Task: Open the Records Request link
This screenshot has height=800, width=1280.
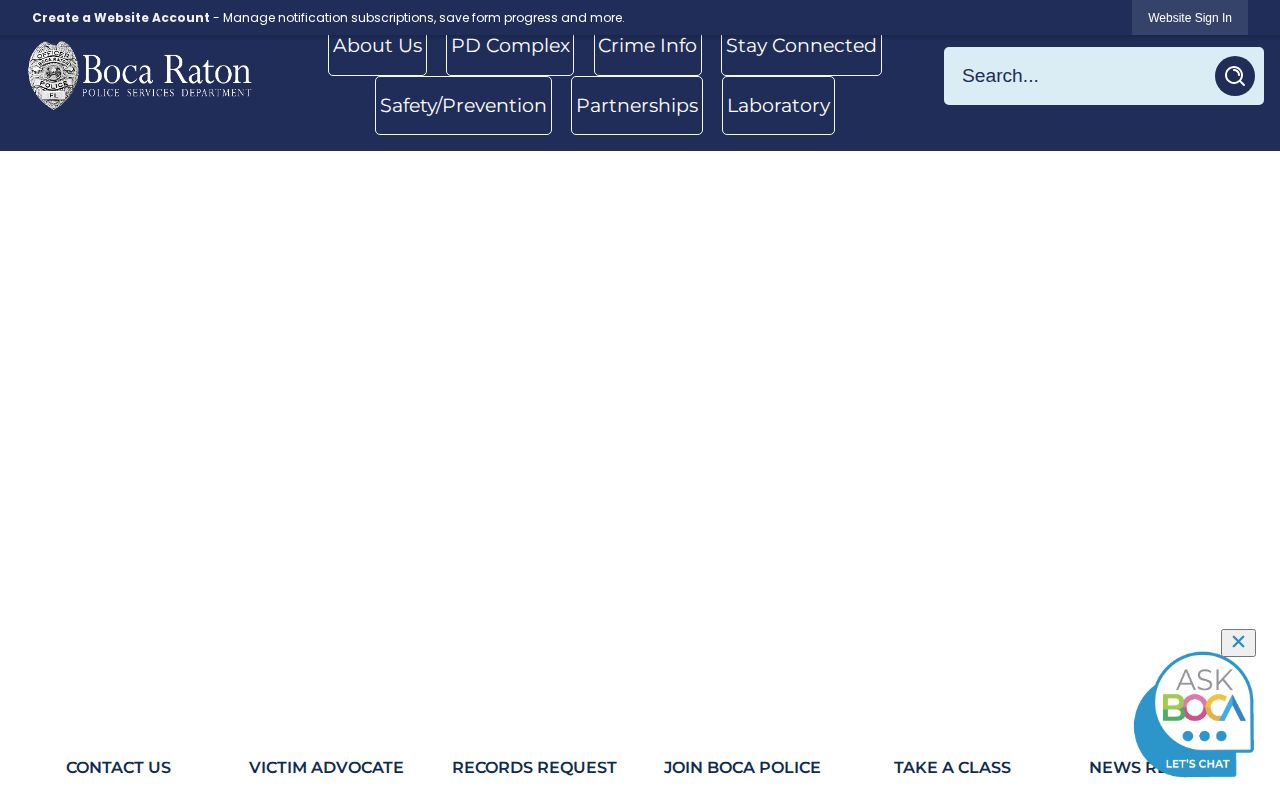Action: (534, 768)
